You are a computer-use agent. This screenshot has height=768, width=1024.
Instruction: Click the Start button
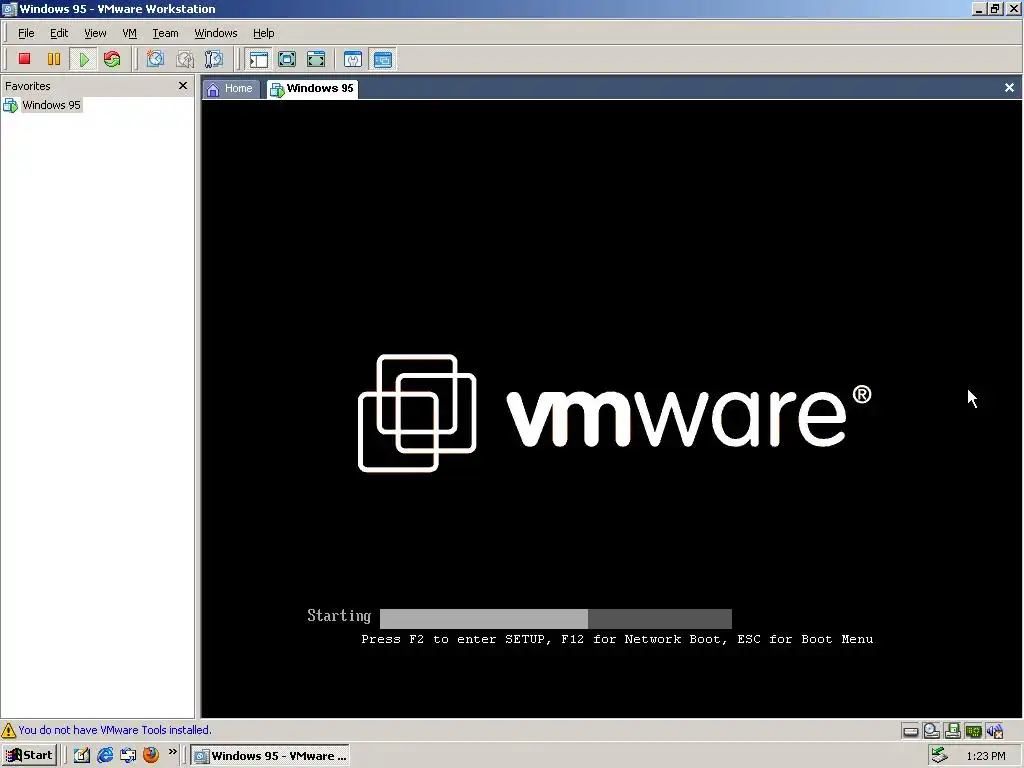click(x=29, y=755)
